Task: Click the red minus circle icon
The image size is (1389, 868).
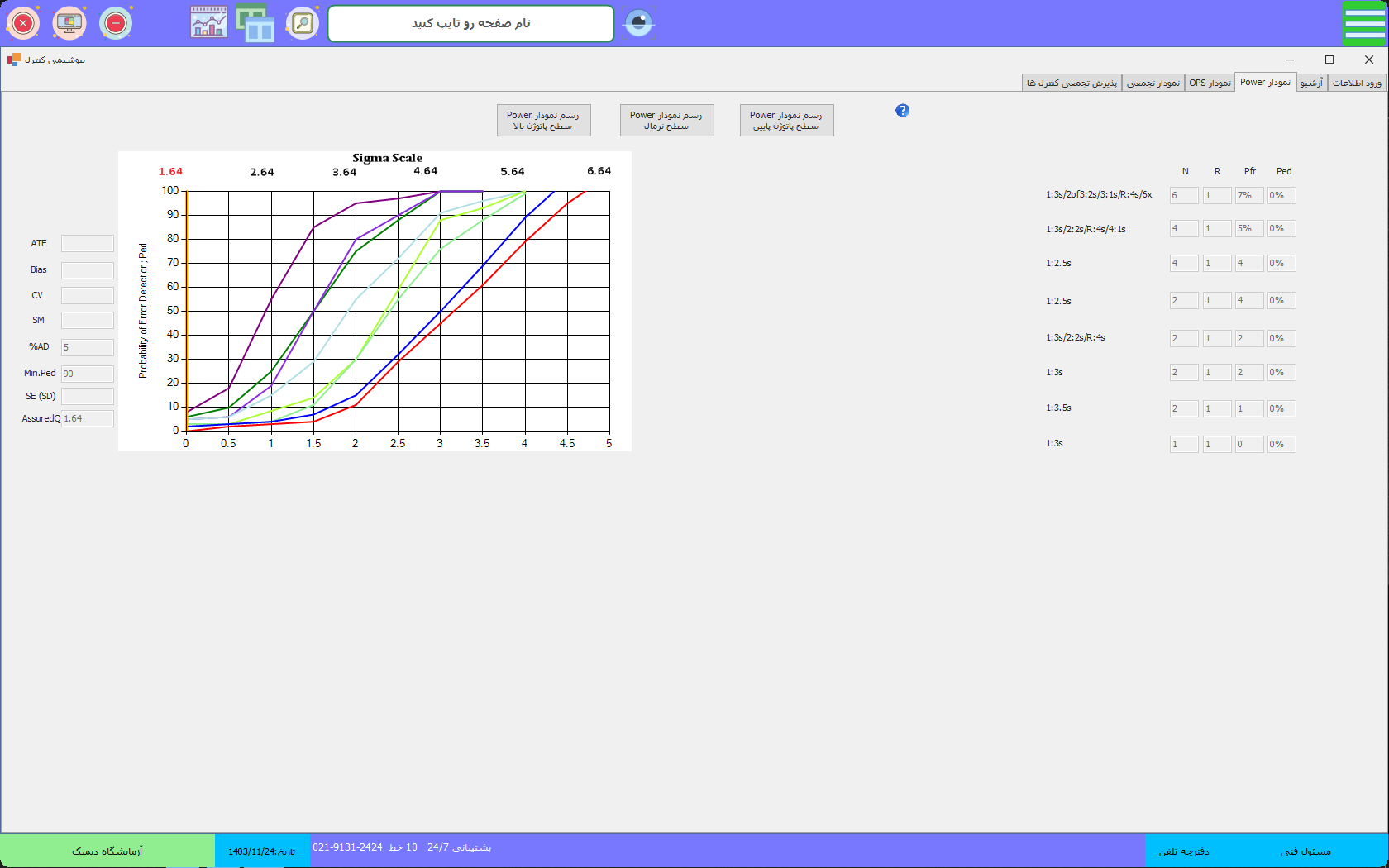Action: pyautogui.click(x=116, y=23)
